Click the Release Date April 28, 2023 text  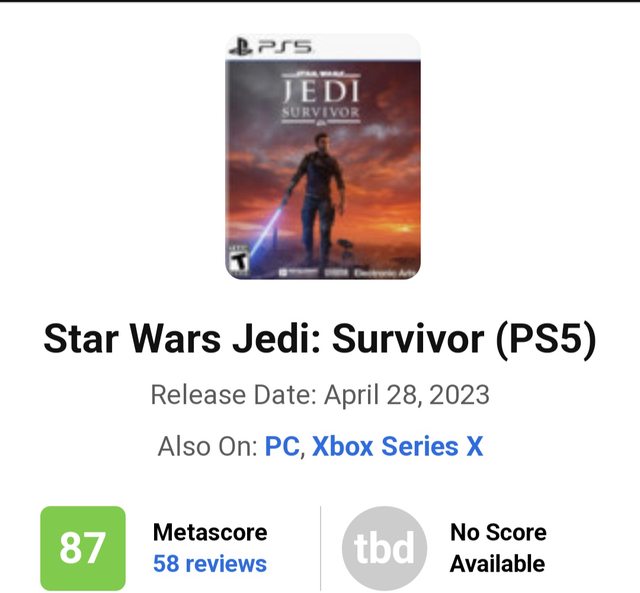click(320, 395)
